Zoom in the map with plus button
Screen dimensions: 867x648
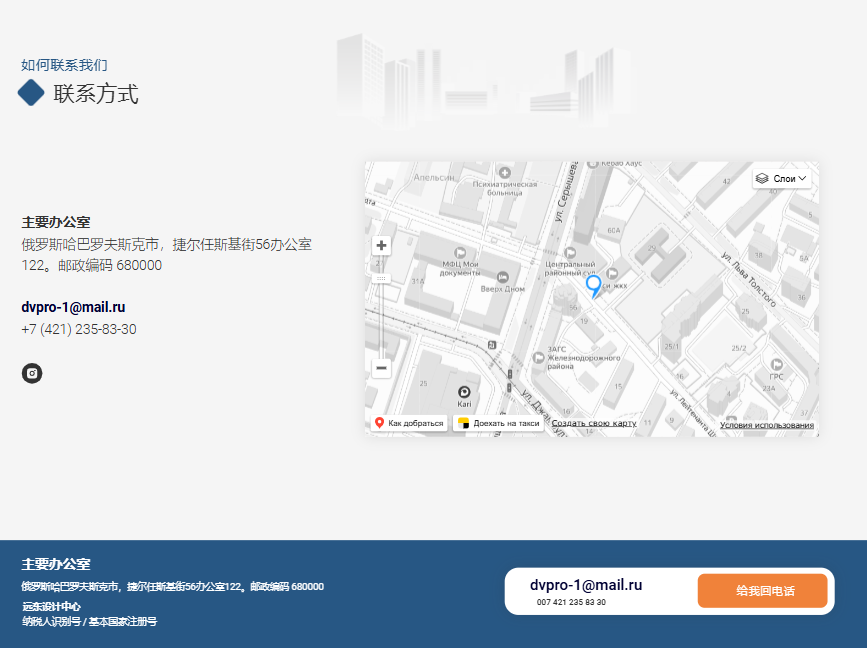(x=381, y=245)
